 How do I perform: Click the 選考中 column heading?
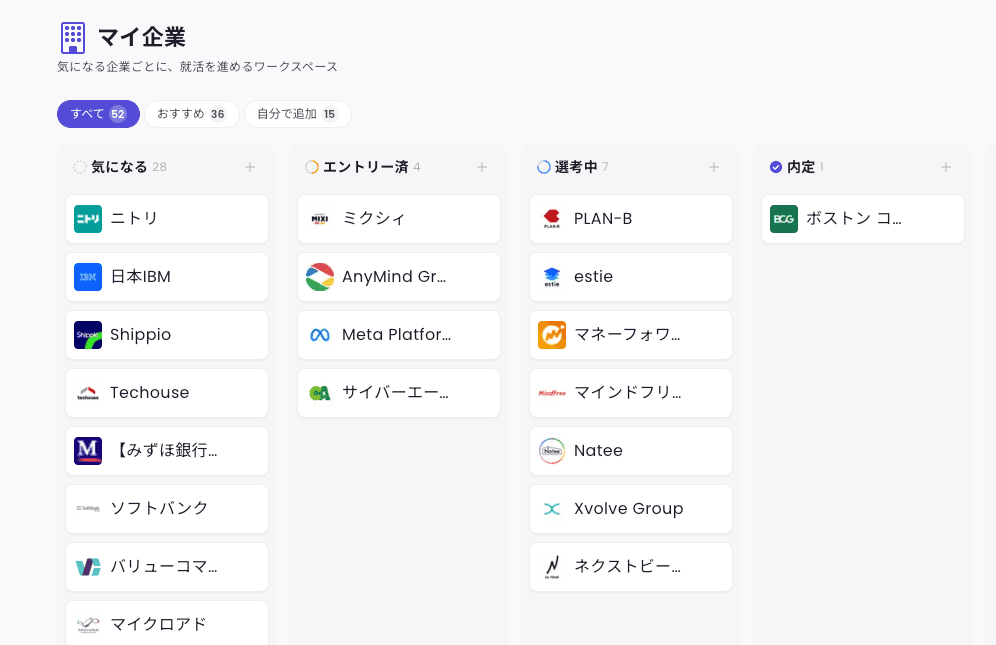coord(576,167)
